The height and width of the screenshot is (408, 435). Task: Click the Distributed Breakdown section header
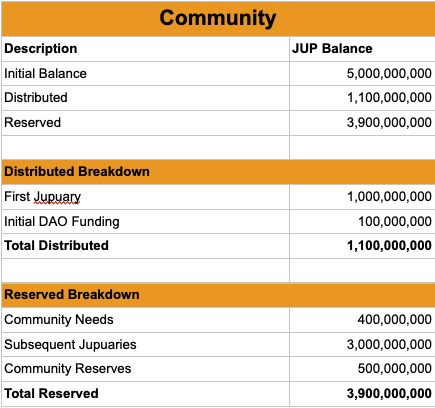[x=218, y=172]
